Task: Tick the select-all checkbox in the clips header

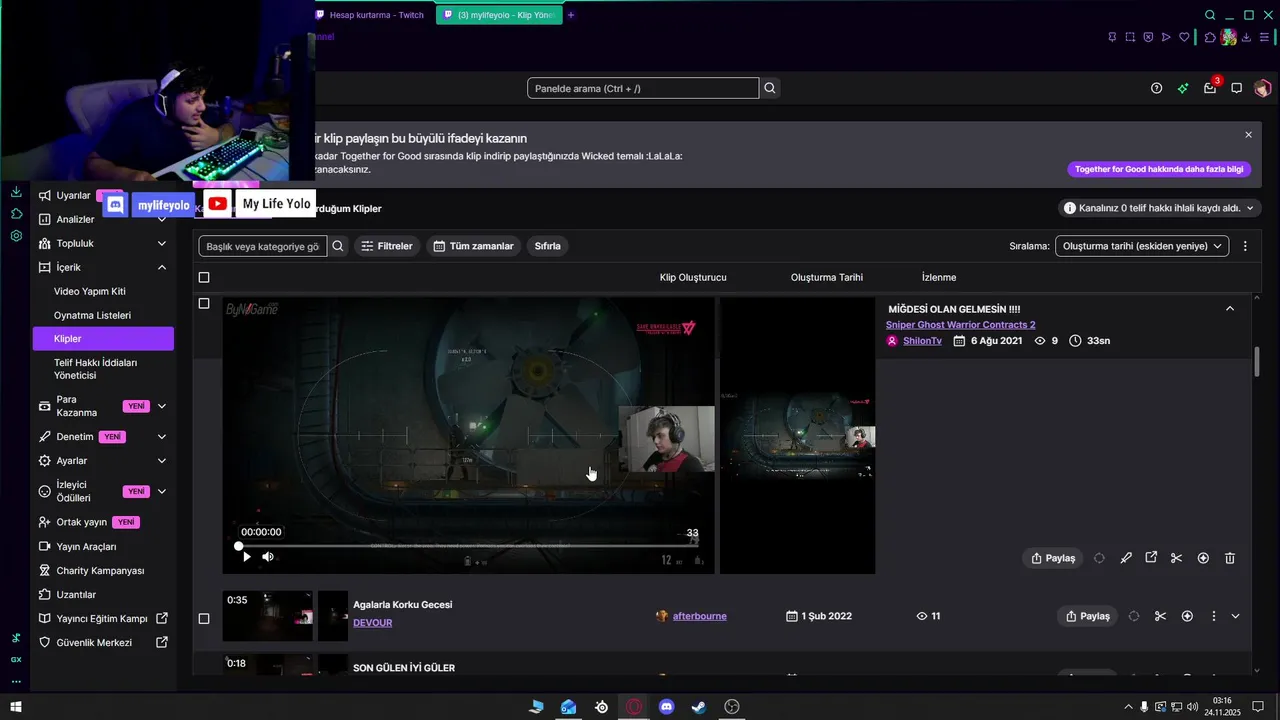Action: tap(204, 277)
